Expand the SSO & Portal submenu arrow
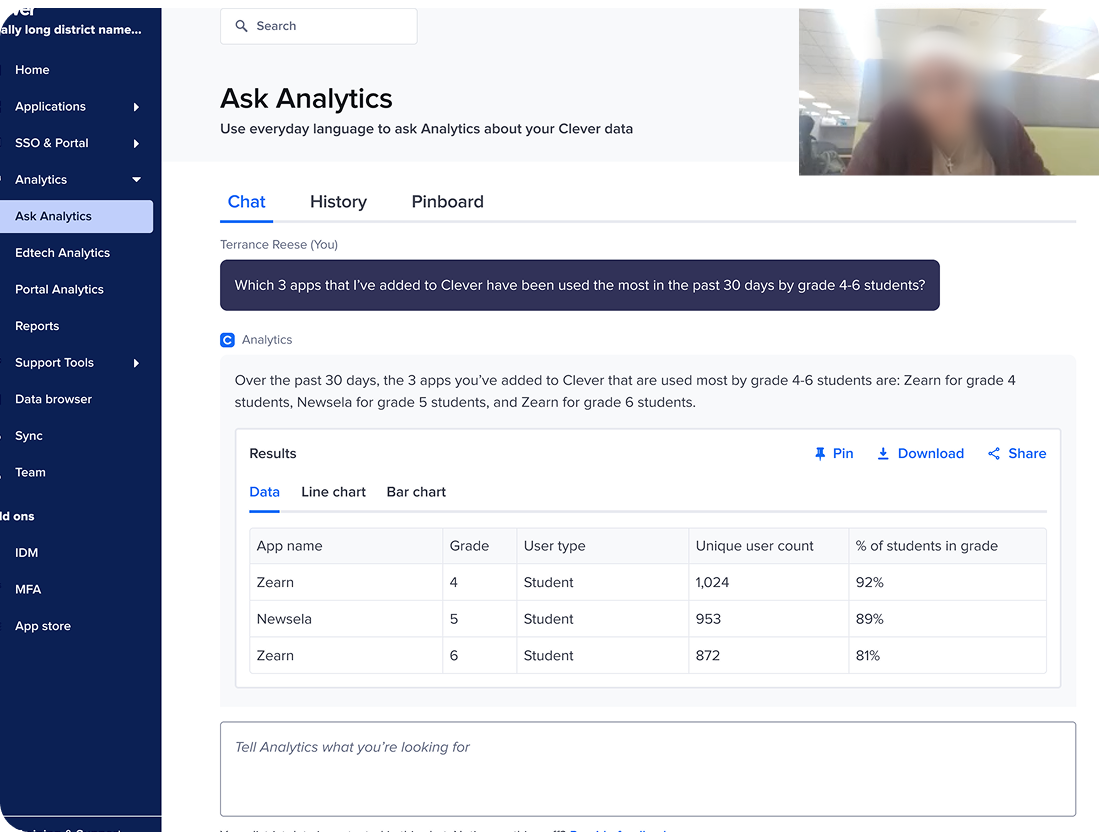 pyautogui.click(x=136, y=143)
